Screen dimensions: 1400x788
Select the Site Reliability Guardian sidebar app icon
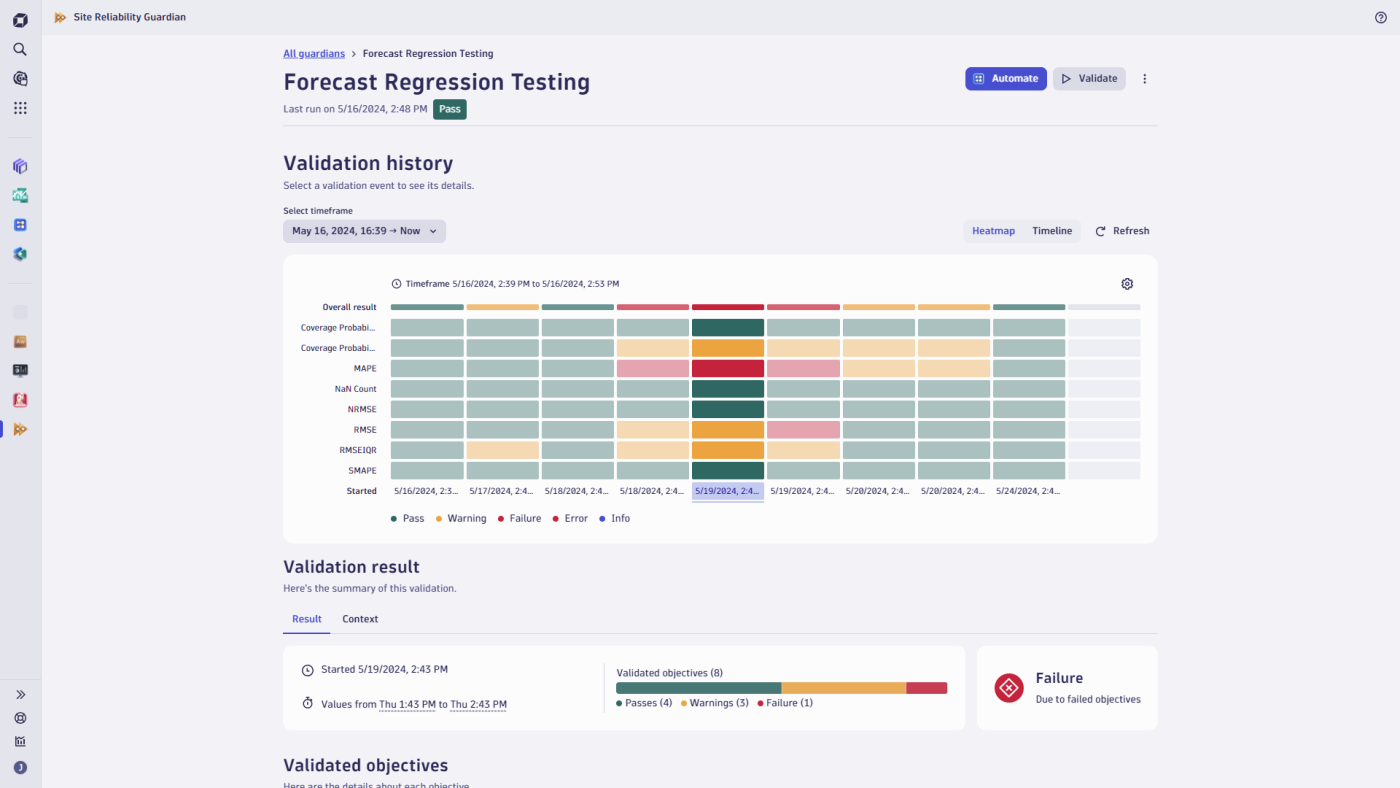pos(20,429)
